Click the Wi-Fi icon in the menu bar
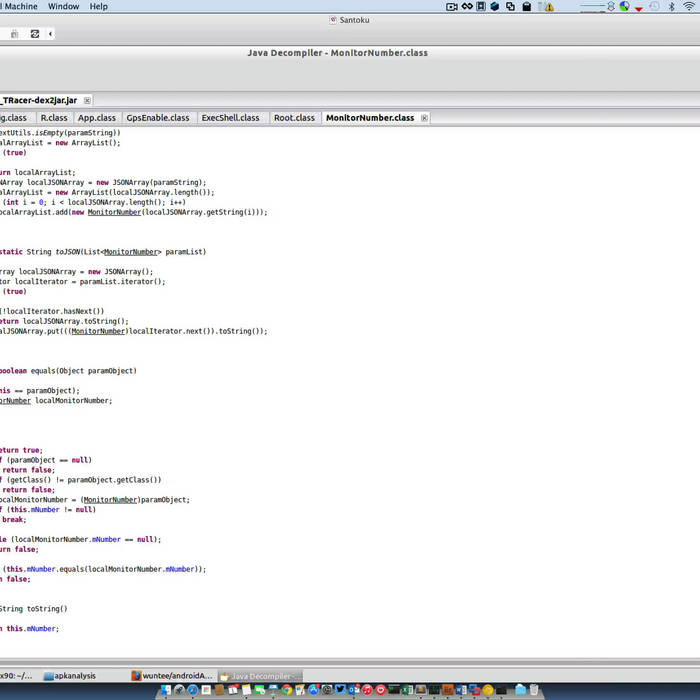The height and width of the screenshot is (700, 700). pyautogui.click(x=689, y=6)
